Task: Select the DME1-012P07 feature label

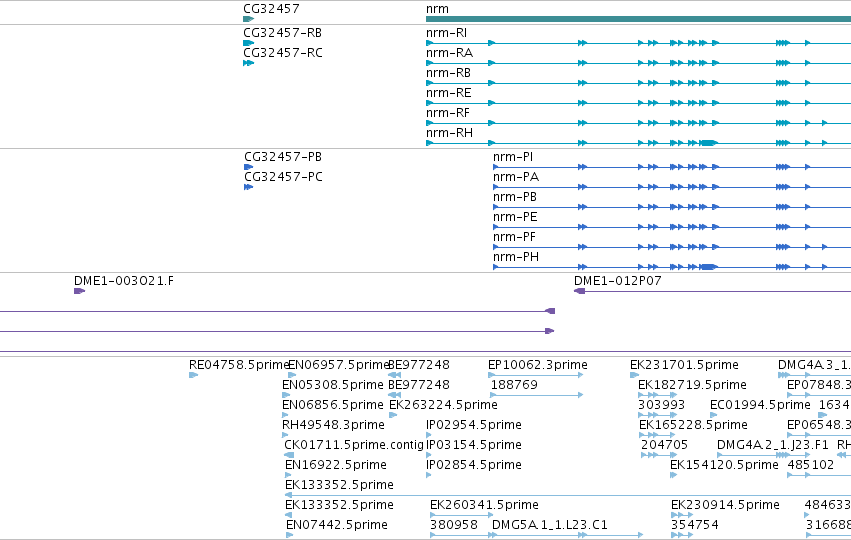Action: pos(618,281)
